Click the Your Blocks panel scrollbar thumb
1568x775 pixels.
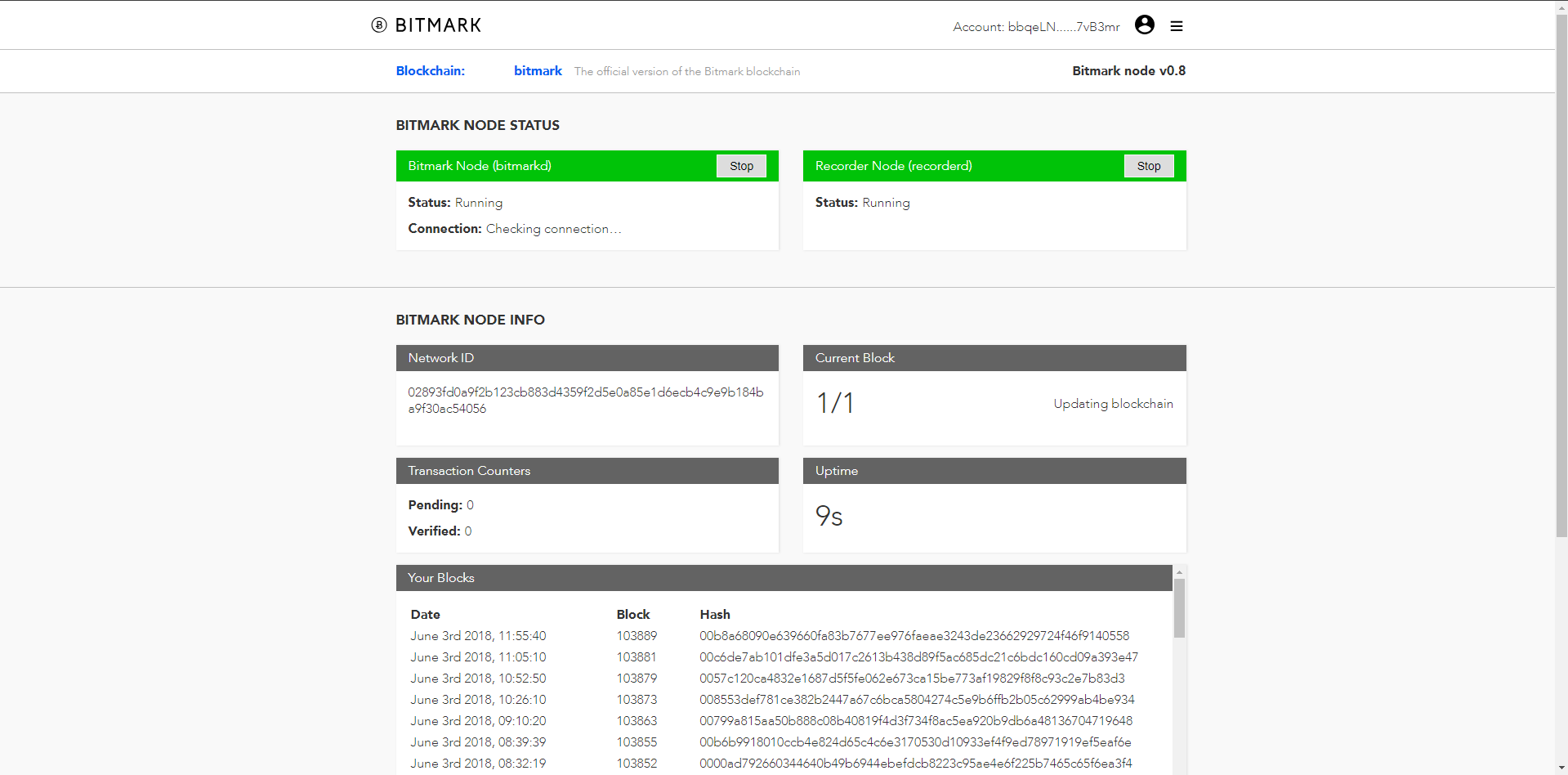[x=1179, y=608]
